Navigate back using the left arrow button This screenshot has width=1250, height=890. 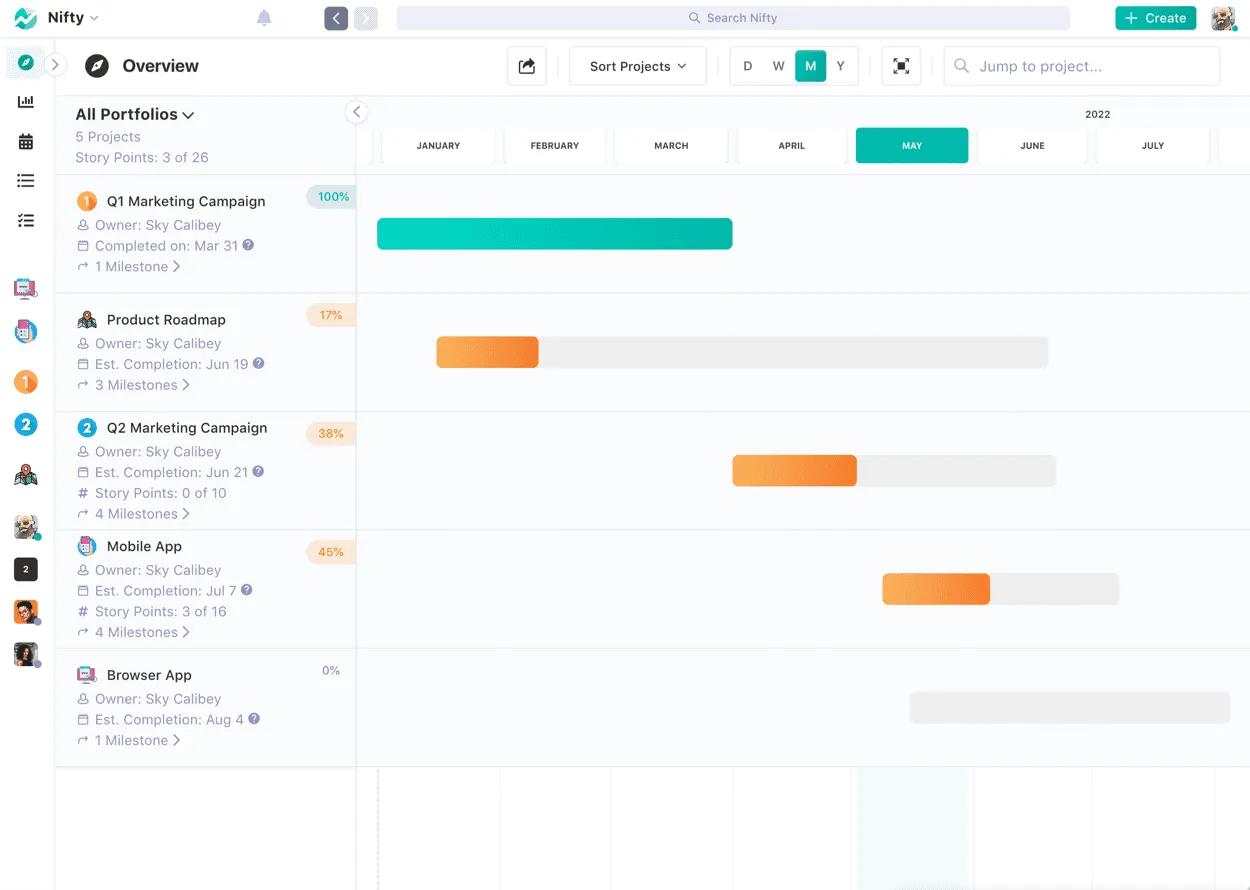point(336,17)
